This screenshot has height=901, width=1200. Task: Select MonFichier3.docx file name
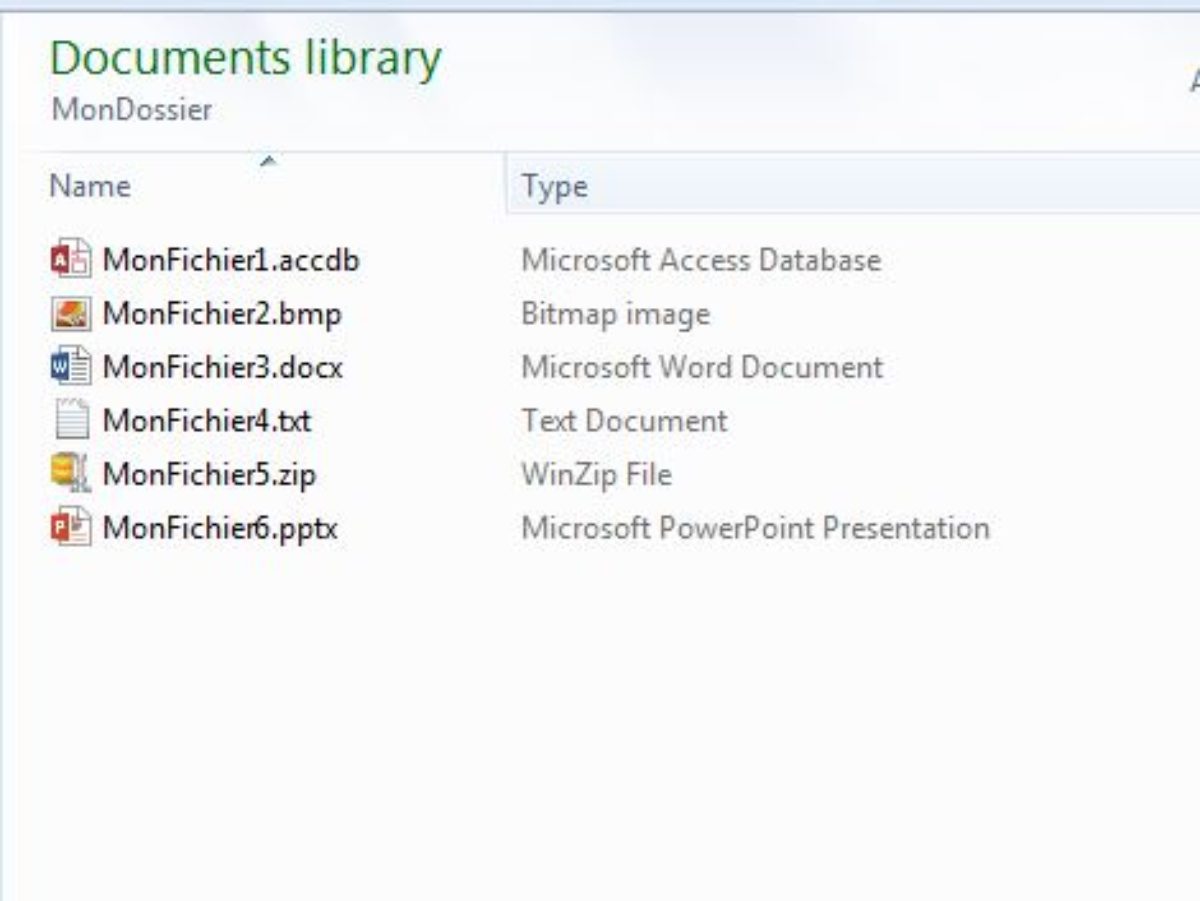click(224, 366)
